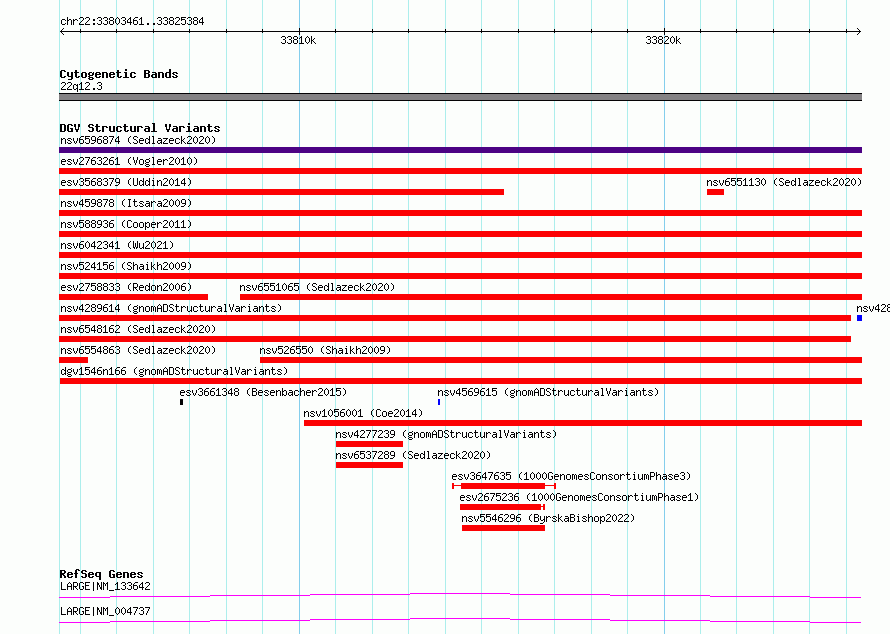Click the DGV Structural Variants track title
The height and width of the screenshot is (634, 890).
pos(140,128)
